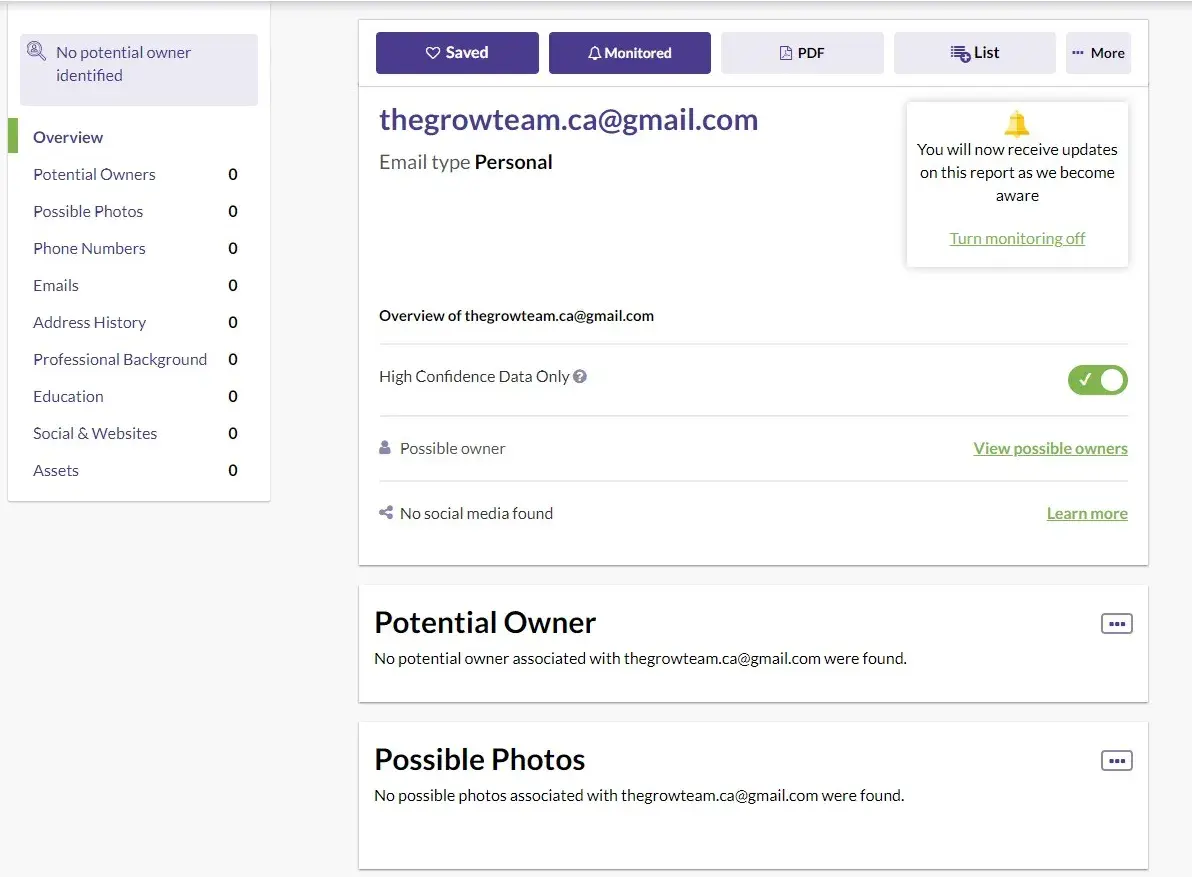Open the List menu button
The width and height of the screenshot is (1192, 877).
[x=974, y=53]
